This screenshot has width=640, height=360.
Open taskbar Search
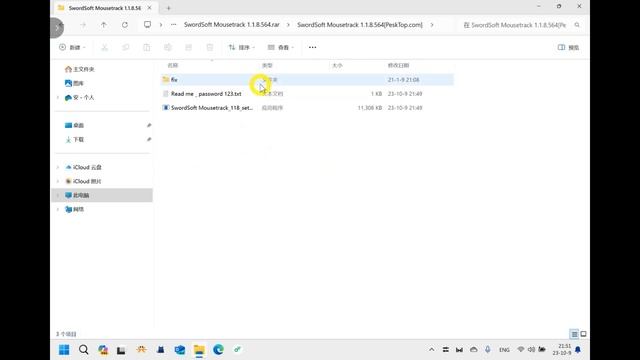pyautogui.click(x=84, y=350)
